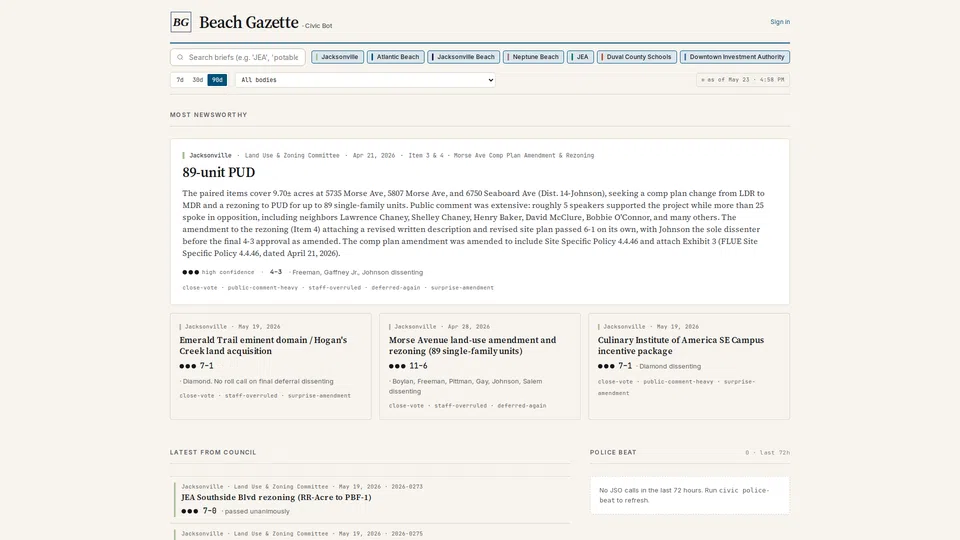Click the Latest From Council heading
The height and width of the screenshot is (540, 960).
tap(213, 452)
